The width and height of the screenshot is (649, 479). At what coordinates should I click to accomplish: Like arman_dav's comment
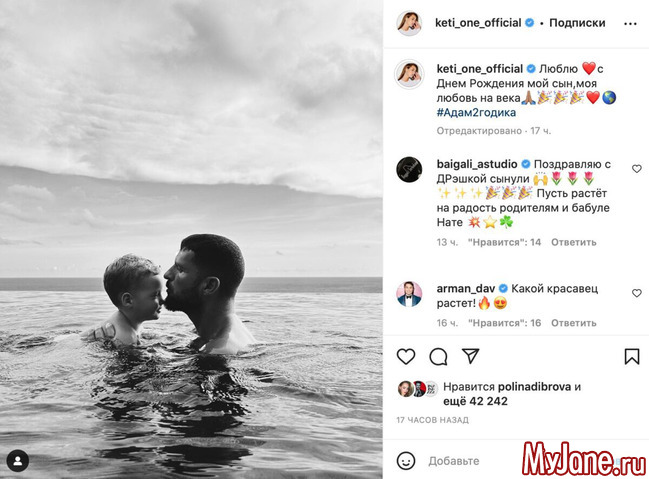636,293
